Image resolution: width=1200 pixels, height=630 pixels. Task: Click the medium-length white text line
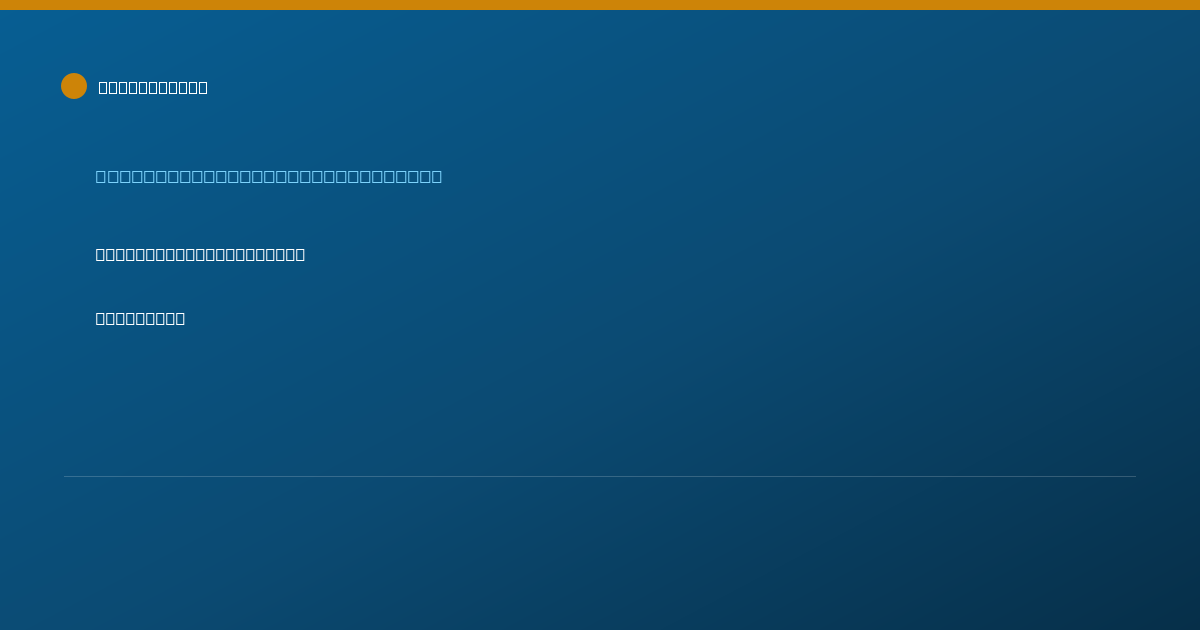(x=200, y=254)
